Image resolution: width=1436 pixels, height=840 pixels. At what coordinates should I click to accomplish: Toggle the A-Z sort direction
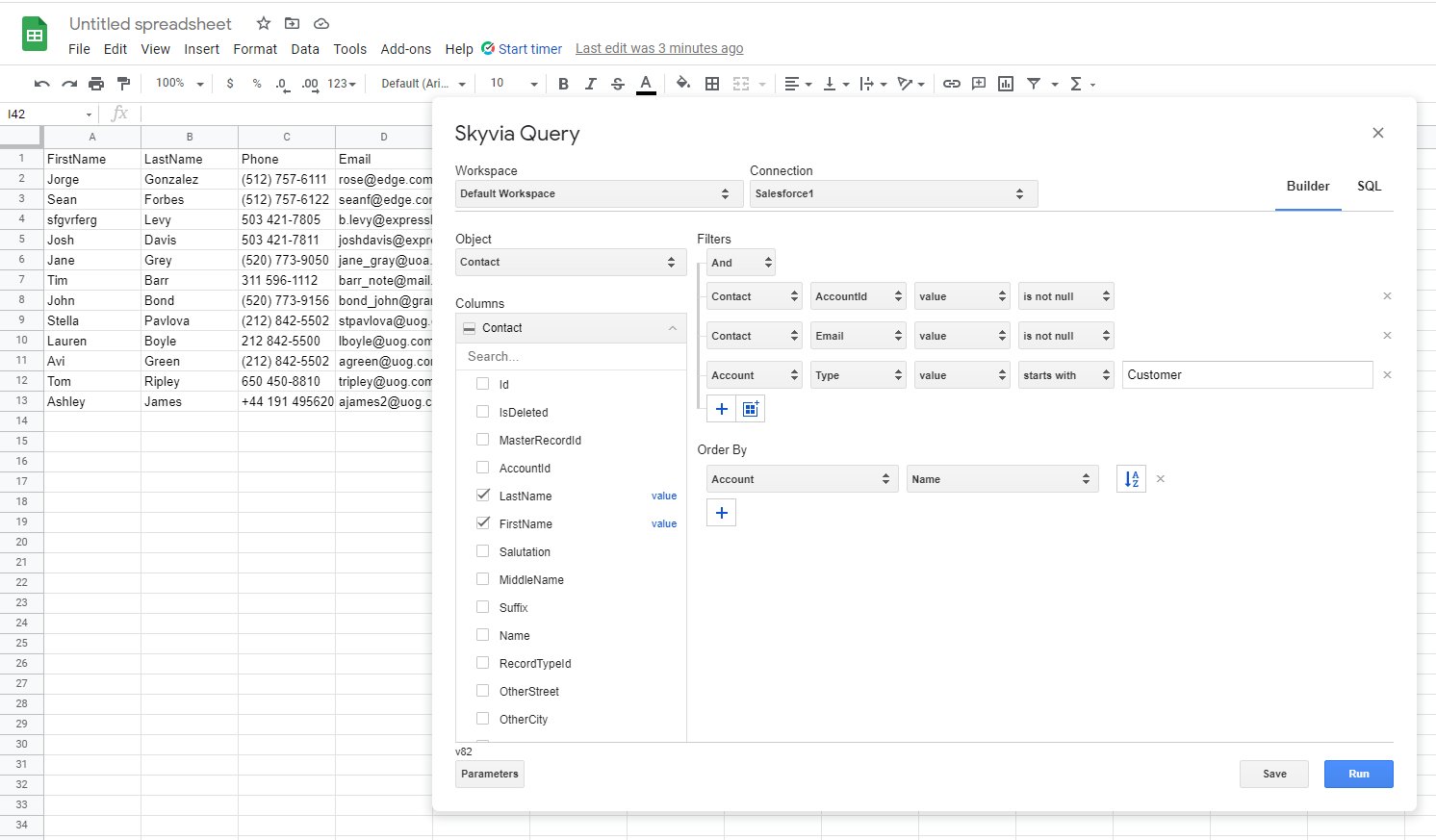point(1132,479)
